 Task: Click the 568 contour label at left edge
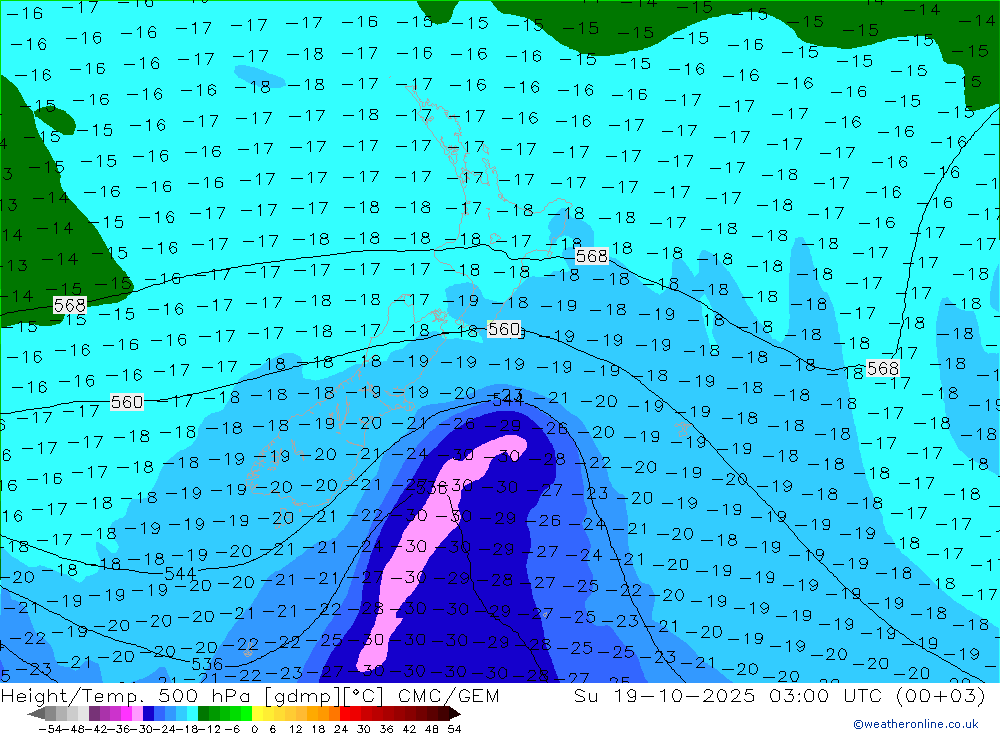tap(70, 306)
